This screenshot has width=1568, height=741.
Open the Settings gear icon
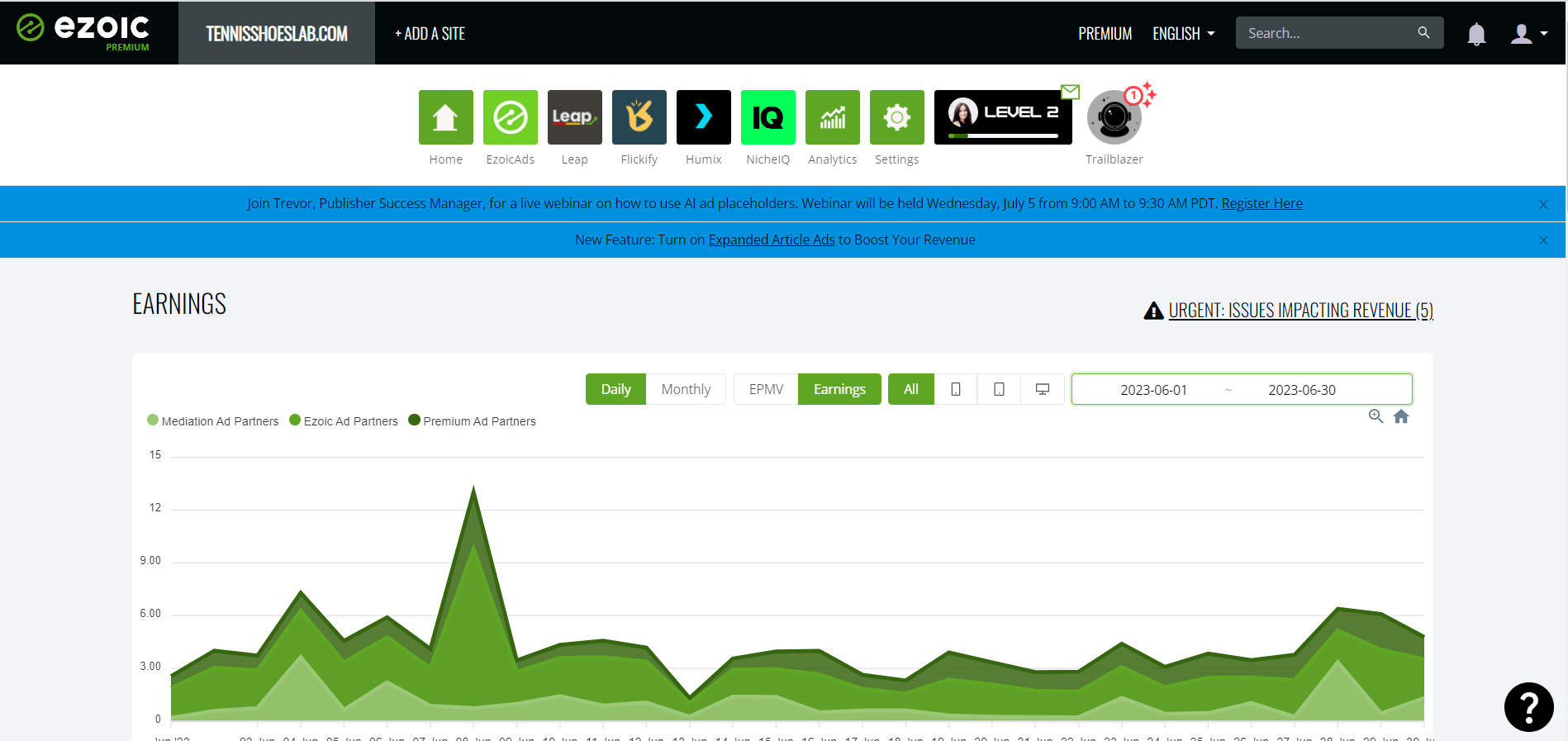(897, 117)
